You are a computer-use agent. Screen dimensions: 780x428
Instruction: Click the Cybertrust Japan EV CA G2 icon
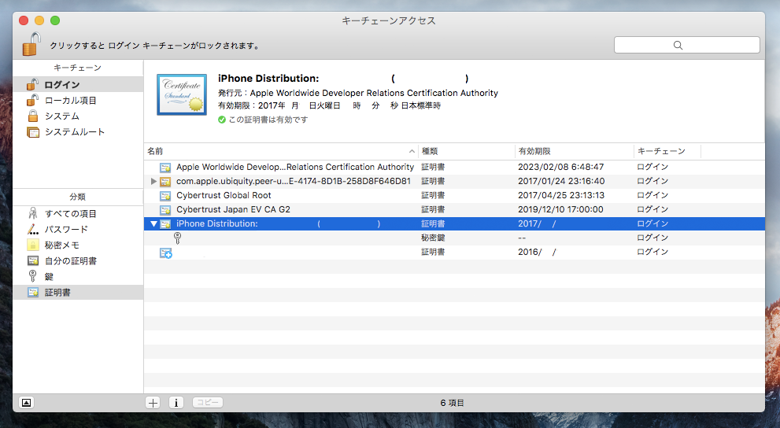[x=165, y=210]
